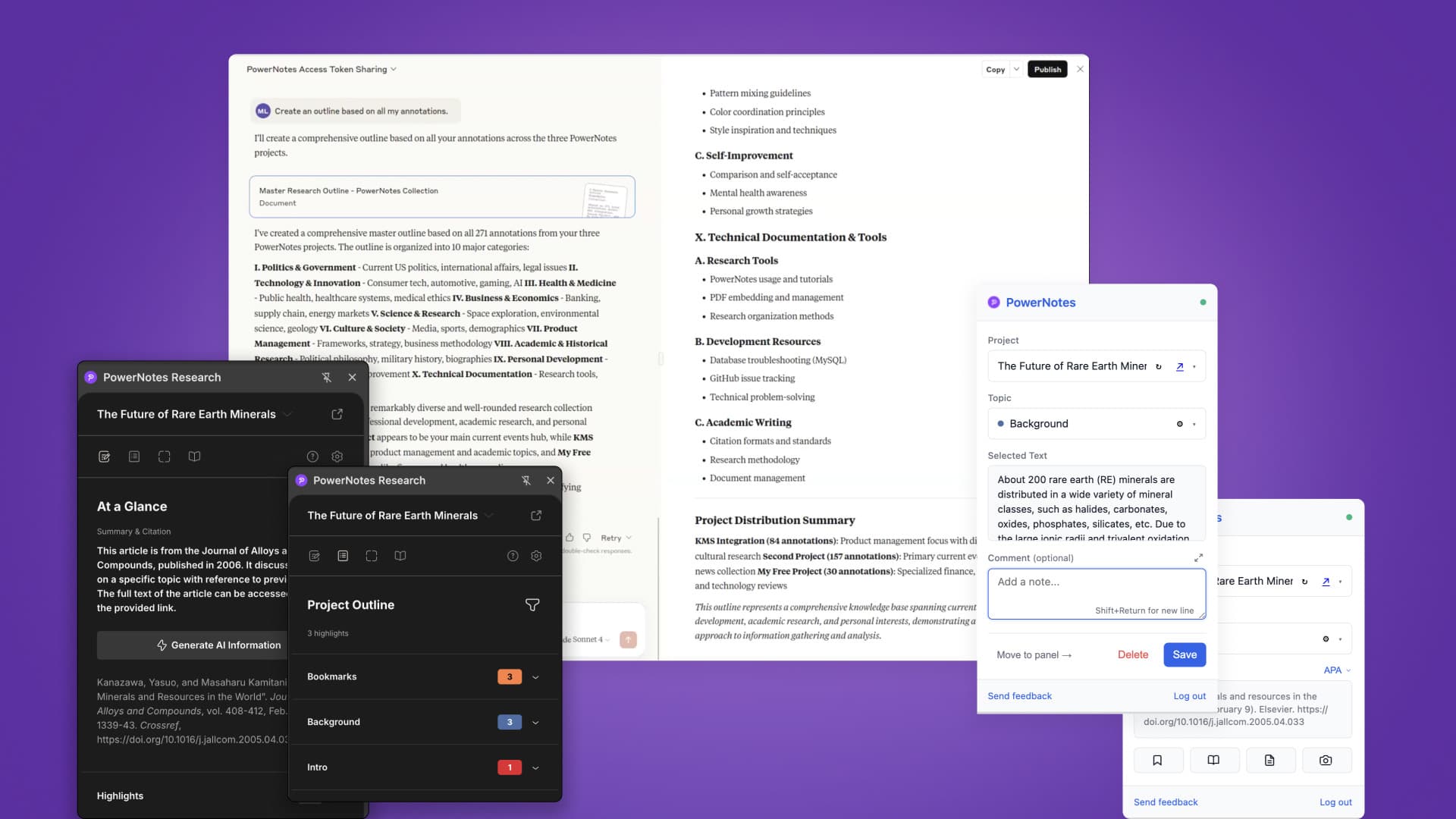
Task: Toggle the pin icon on PowerNotes Research
Action: point(526,480)
